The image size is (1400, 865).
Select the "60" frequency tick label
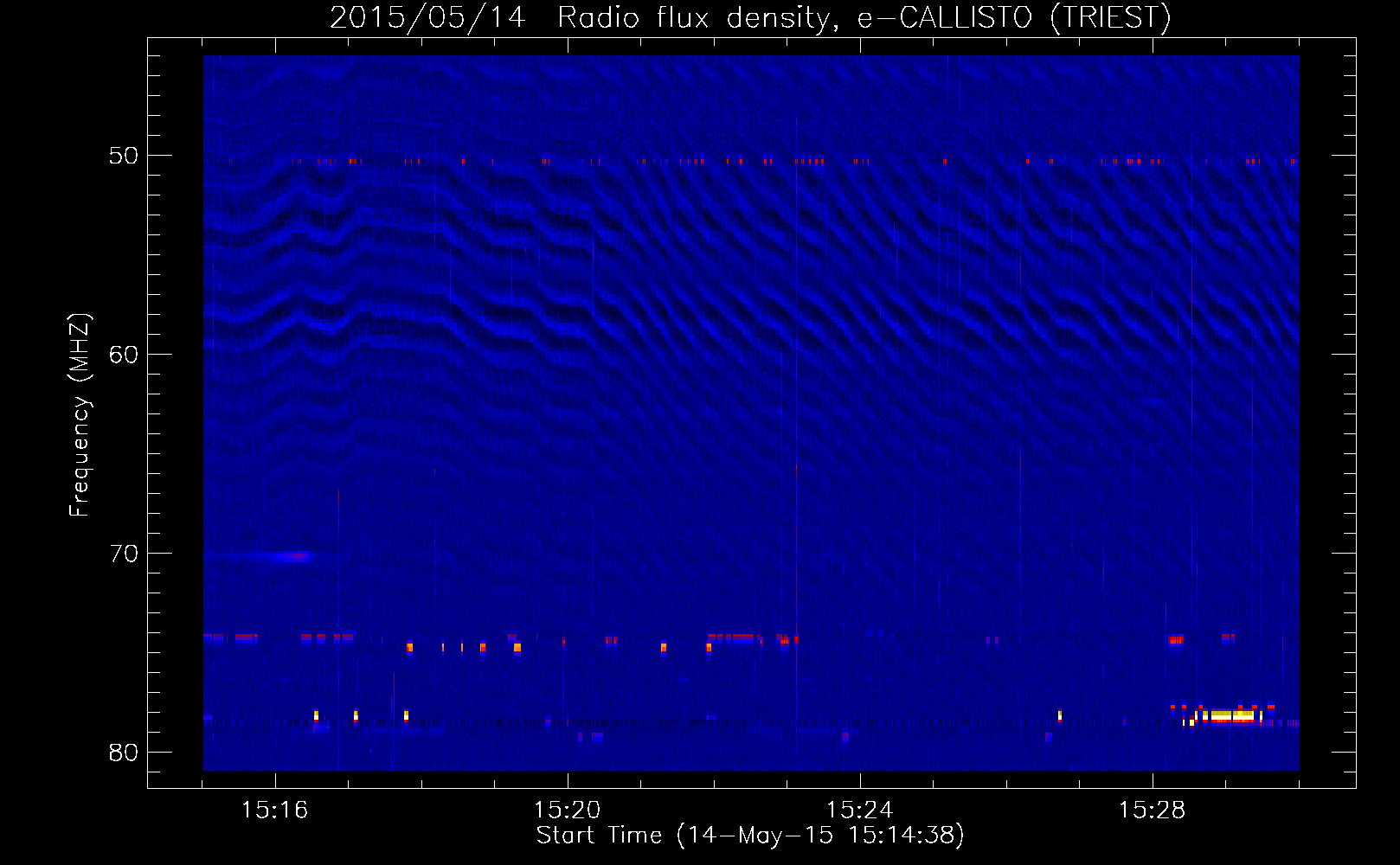click(x=124, y=355)
